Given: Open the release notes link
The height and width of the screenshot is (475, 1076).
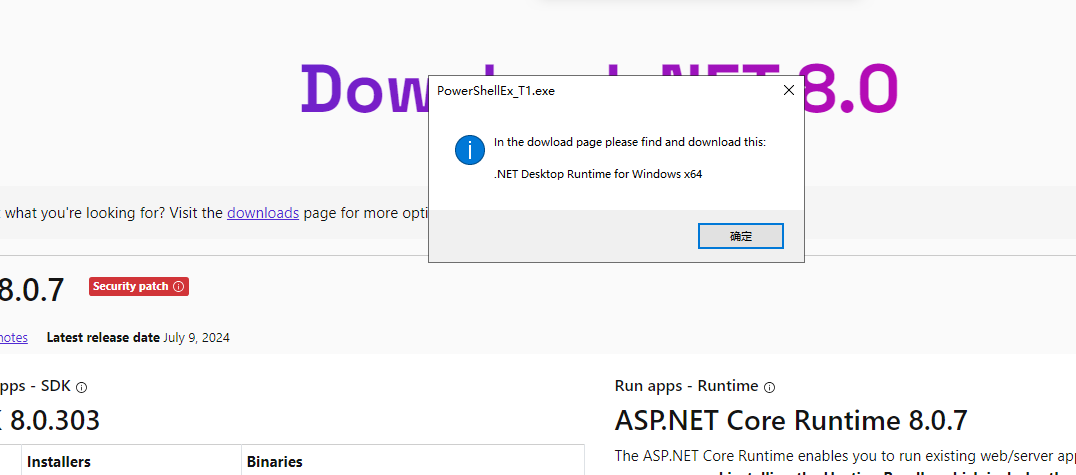Looking at the screenshot, I should coord(13,337).
